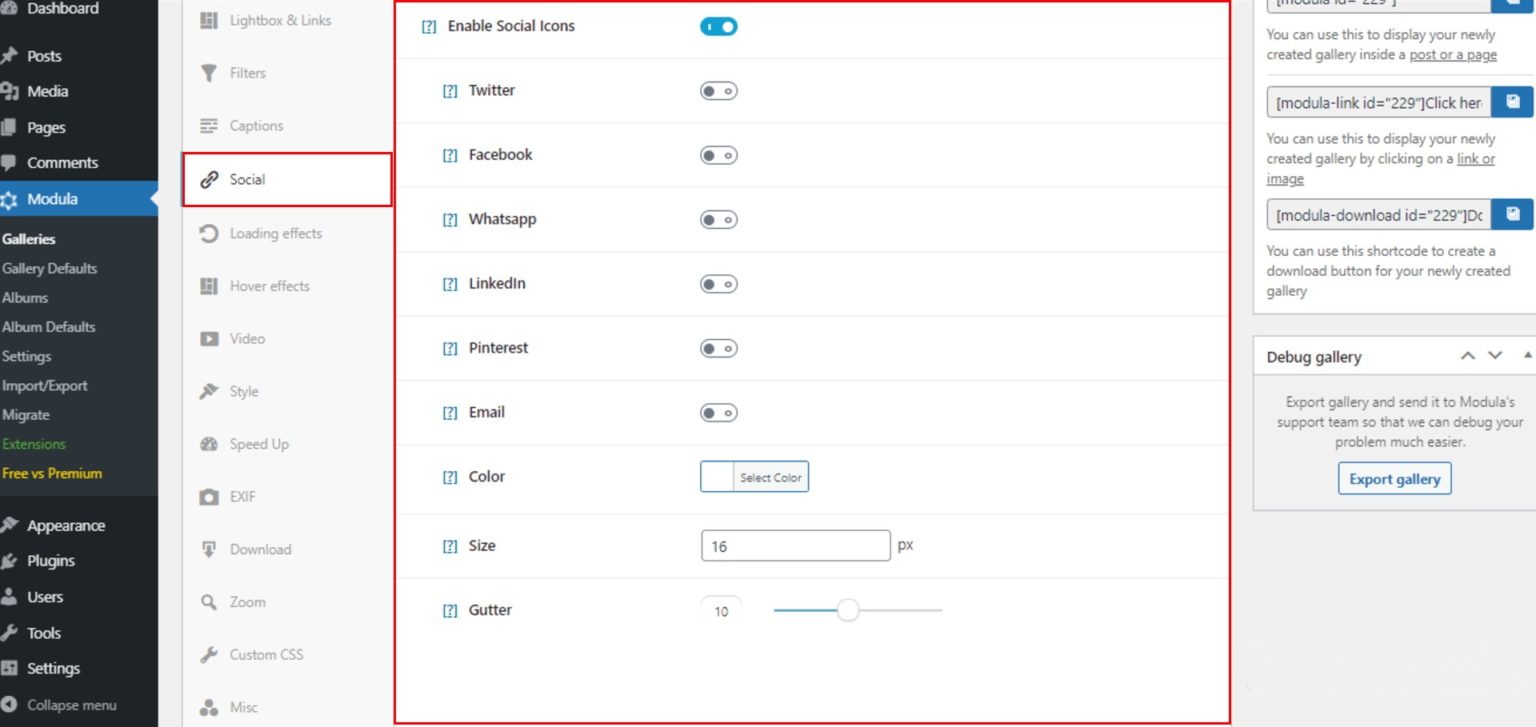Turn on the Facebook sharing toggle
This screenshot has width=1536, height=727.
(718, 155)
